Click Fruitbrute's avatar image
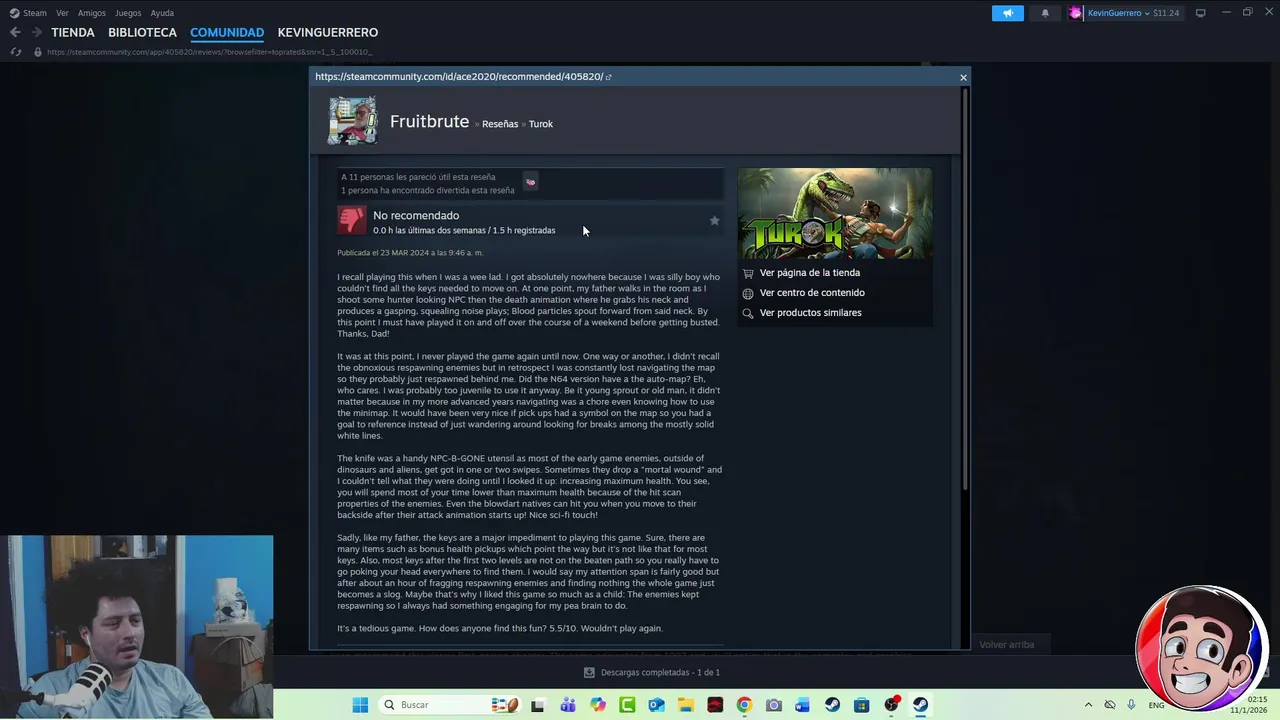This screenshot has height=720, width=1280. [x=352, y=121]
